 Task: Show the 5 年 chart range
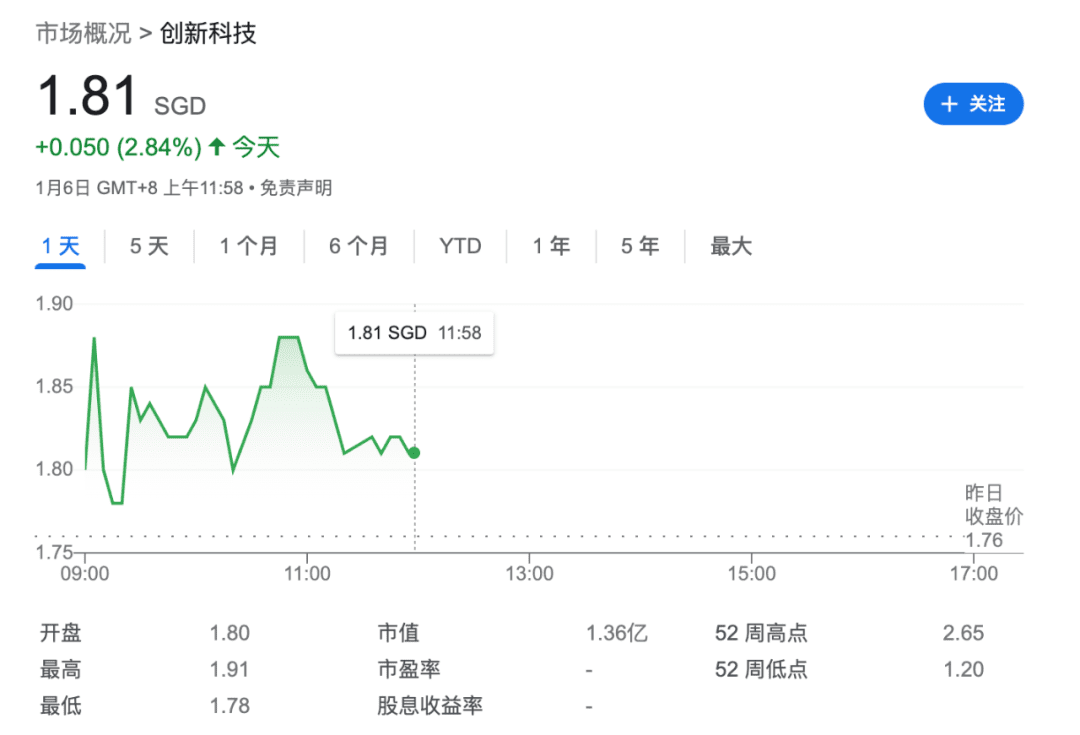pos(640,246)
